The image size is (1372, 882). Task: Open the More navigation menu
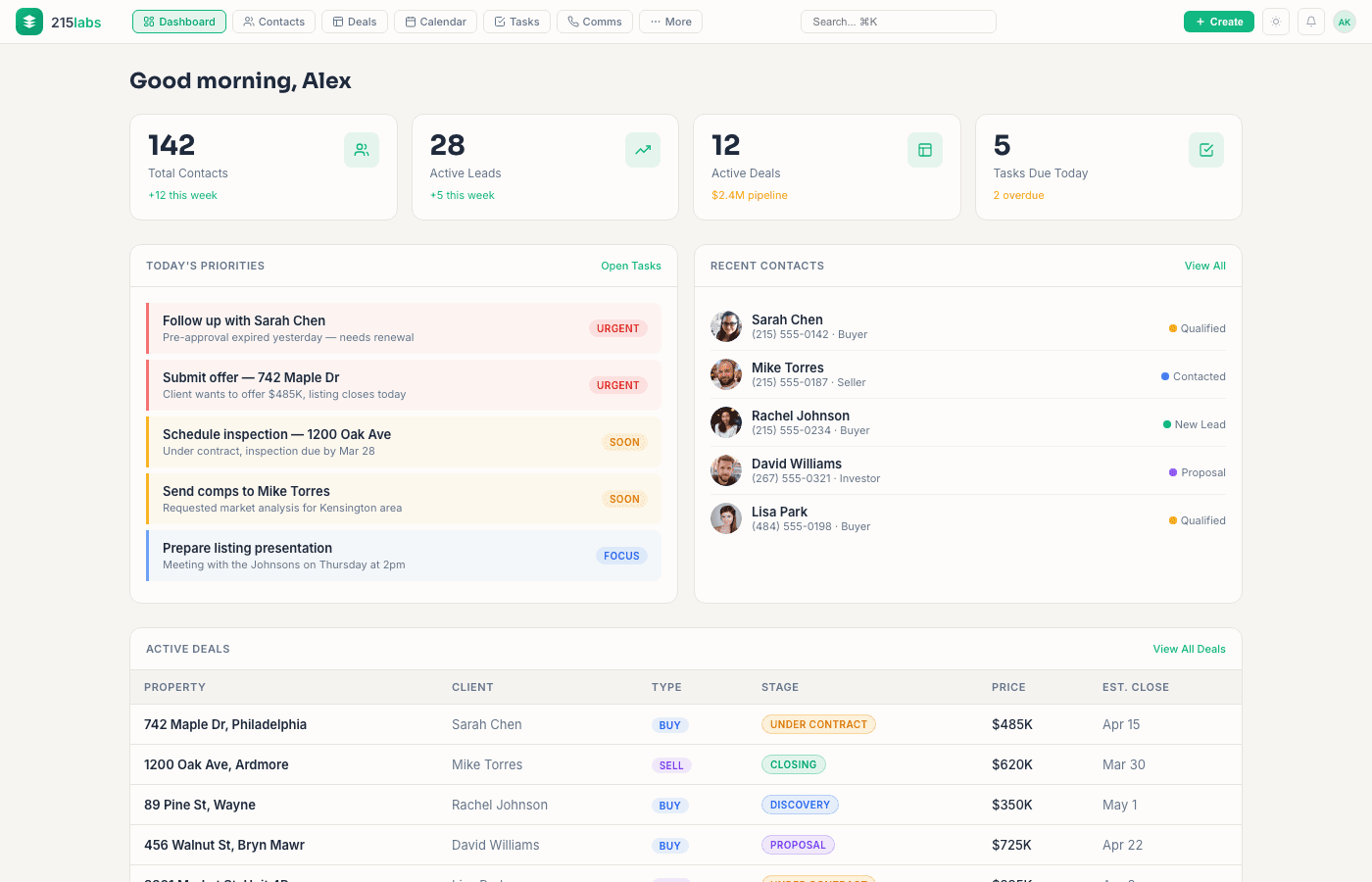670,21
